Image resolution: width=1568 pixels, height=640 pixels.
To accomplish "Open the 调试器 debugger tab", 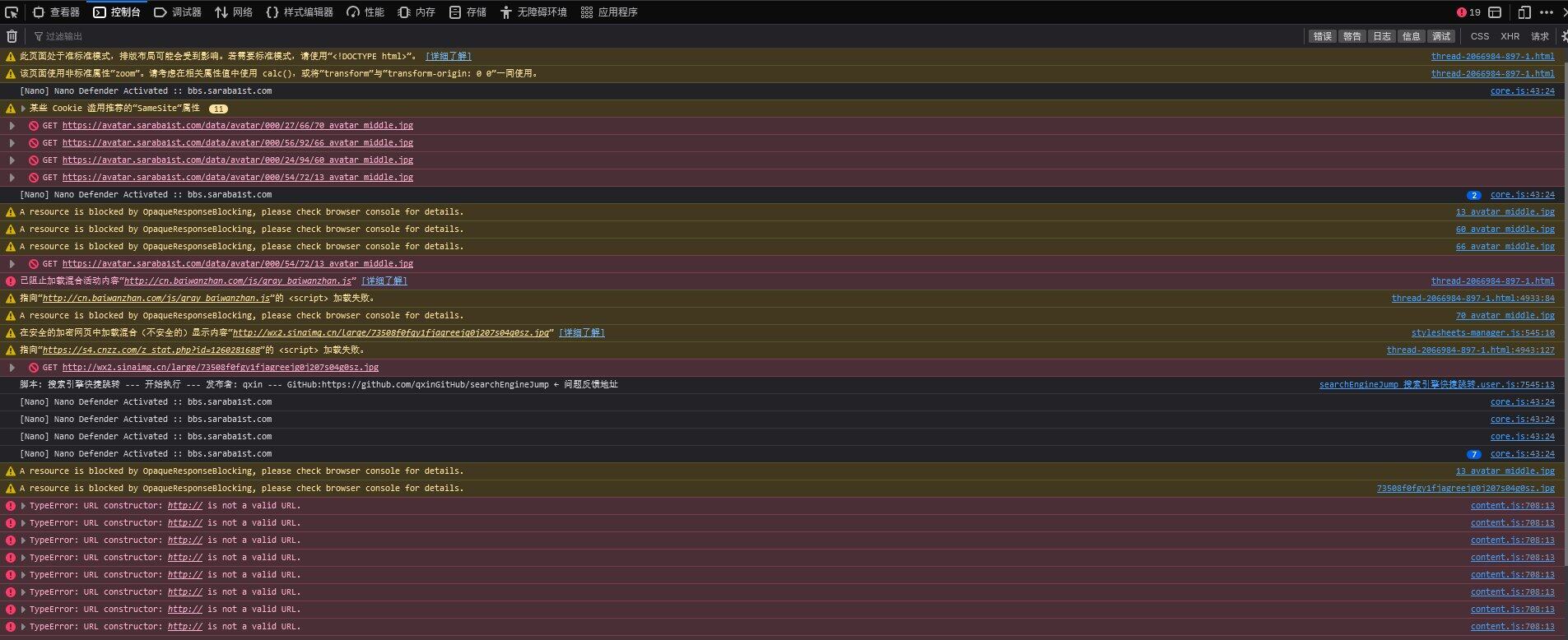I will point(179,12).
